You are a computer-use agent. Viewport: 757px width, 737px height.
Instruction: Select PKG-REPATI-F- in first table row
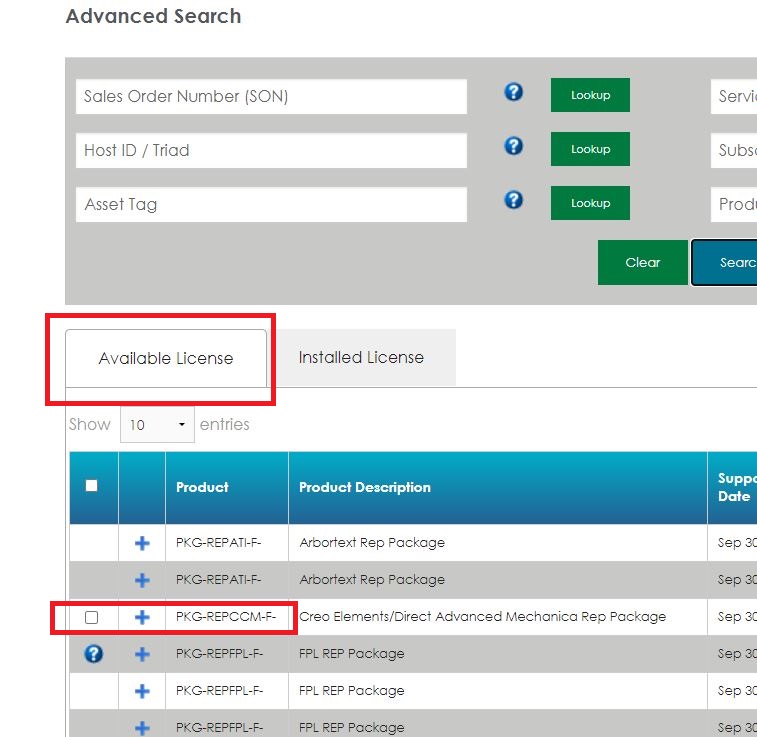(218, 543)
